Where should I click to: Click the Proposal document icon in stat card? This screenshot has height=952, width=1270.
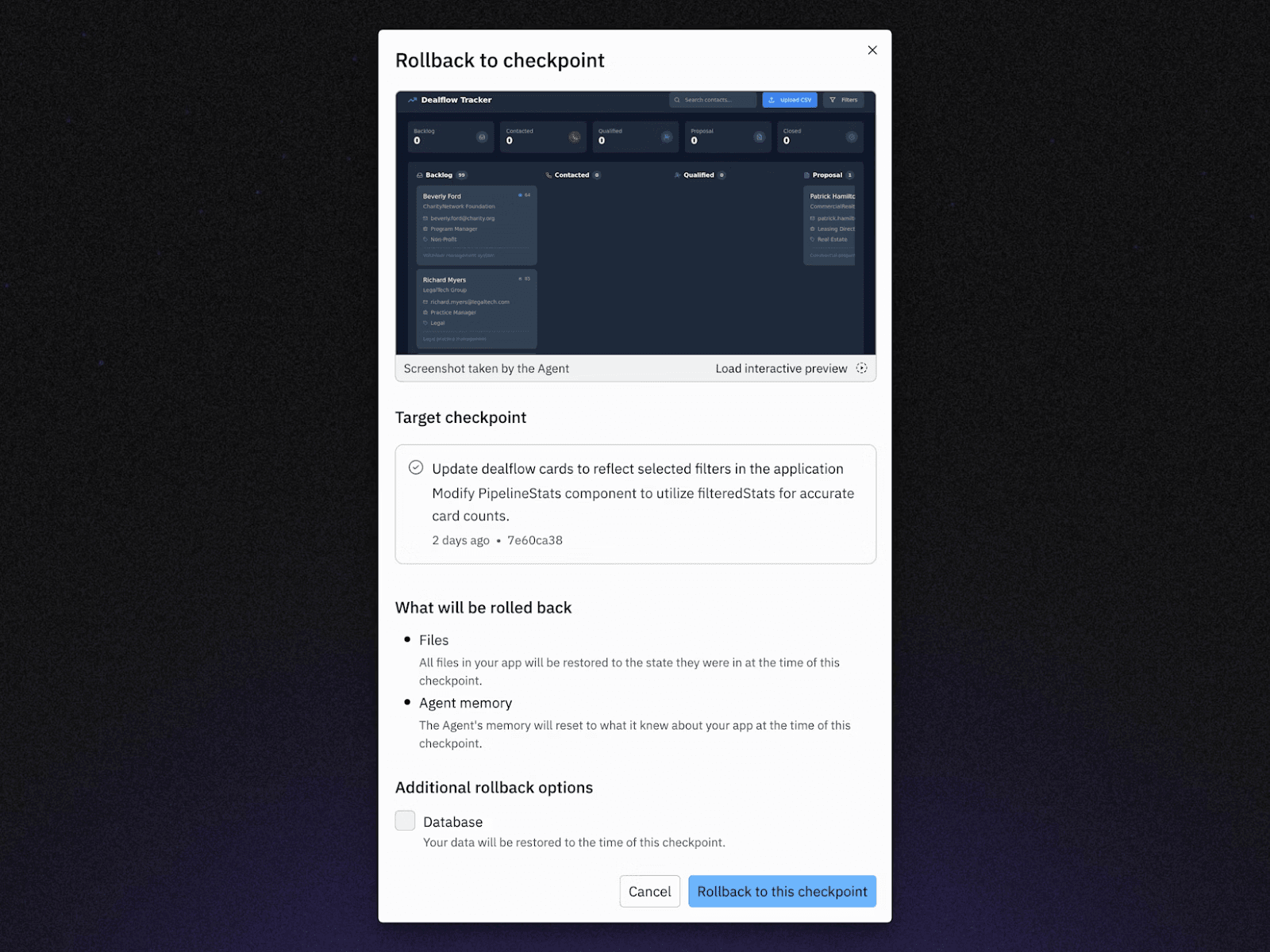[x=759, y=137]
